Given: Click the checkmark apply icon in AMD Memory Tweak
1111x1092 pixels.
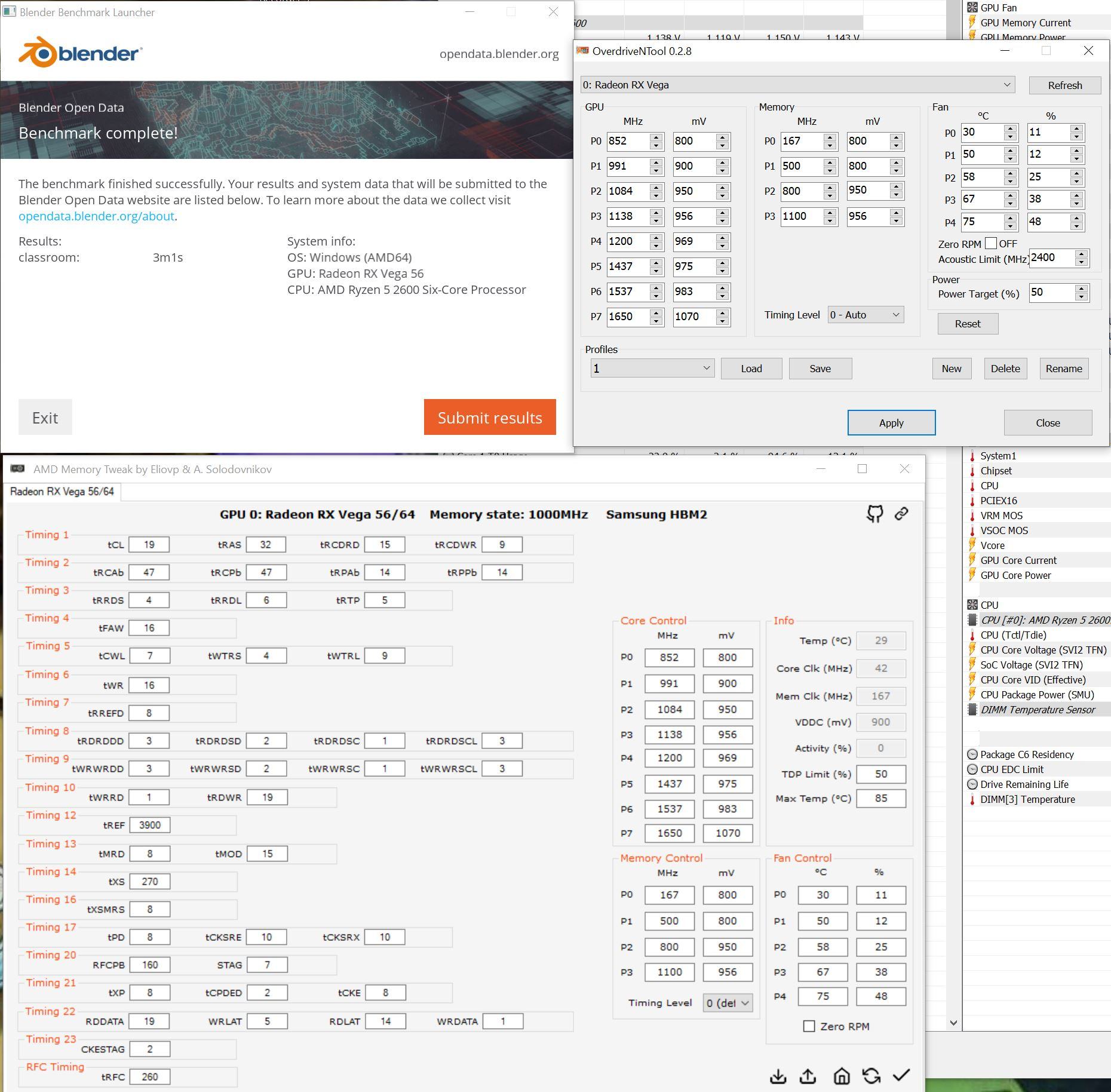Looking at the screenshot, I should pos(901,1075).
